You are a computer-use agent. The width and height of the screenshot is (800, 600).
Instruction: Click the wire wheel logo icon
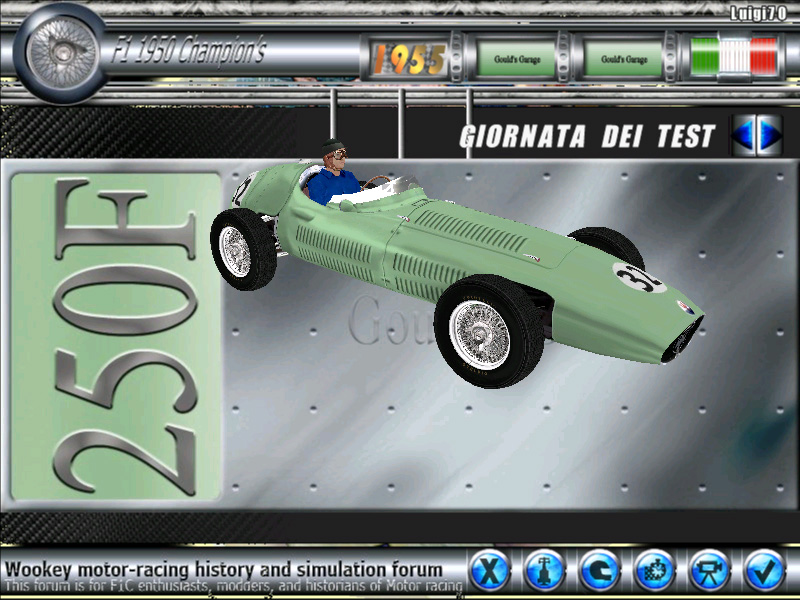(62, 52)
